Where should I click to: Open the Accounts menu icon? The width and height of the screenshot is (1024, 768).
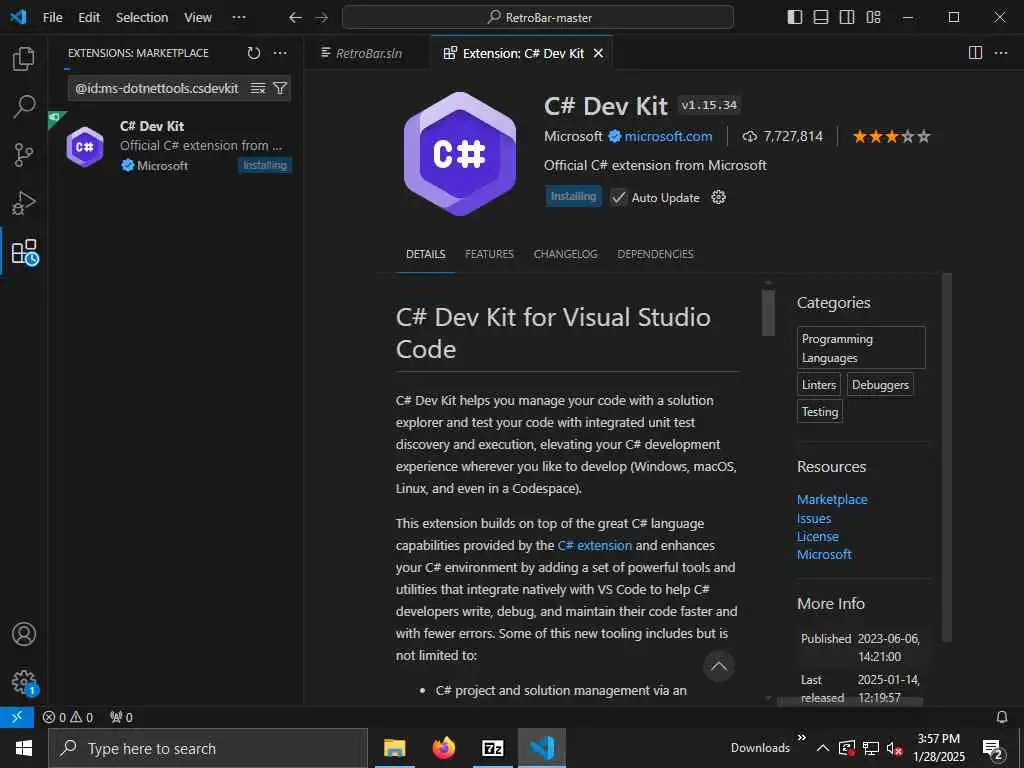[24, 634]
